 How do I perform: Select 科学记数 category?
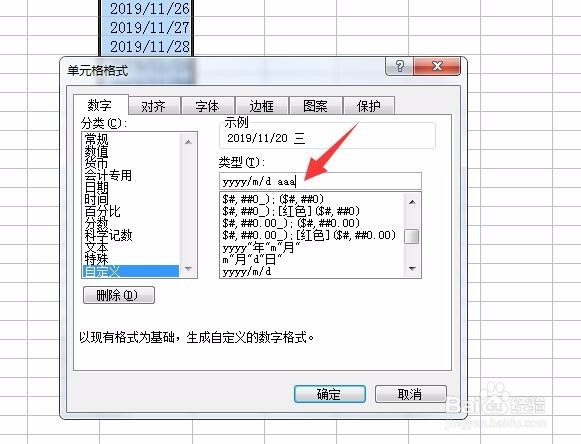[130, 235]
